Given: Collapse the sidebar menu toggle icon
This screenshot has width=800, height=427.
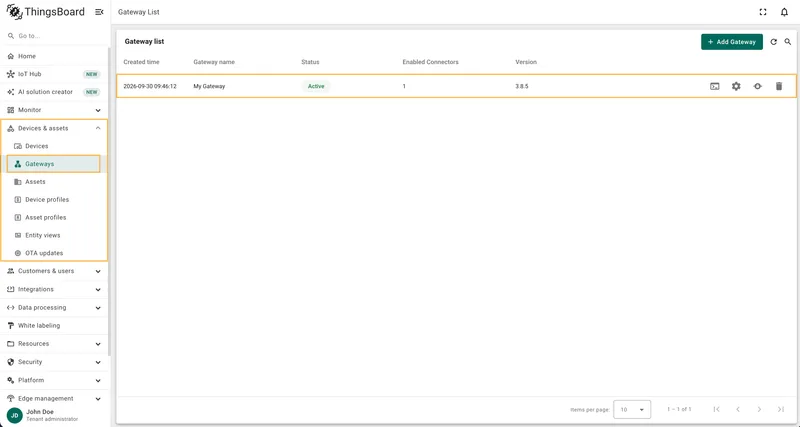Looking at the screenshot, I should (99, 12).
